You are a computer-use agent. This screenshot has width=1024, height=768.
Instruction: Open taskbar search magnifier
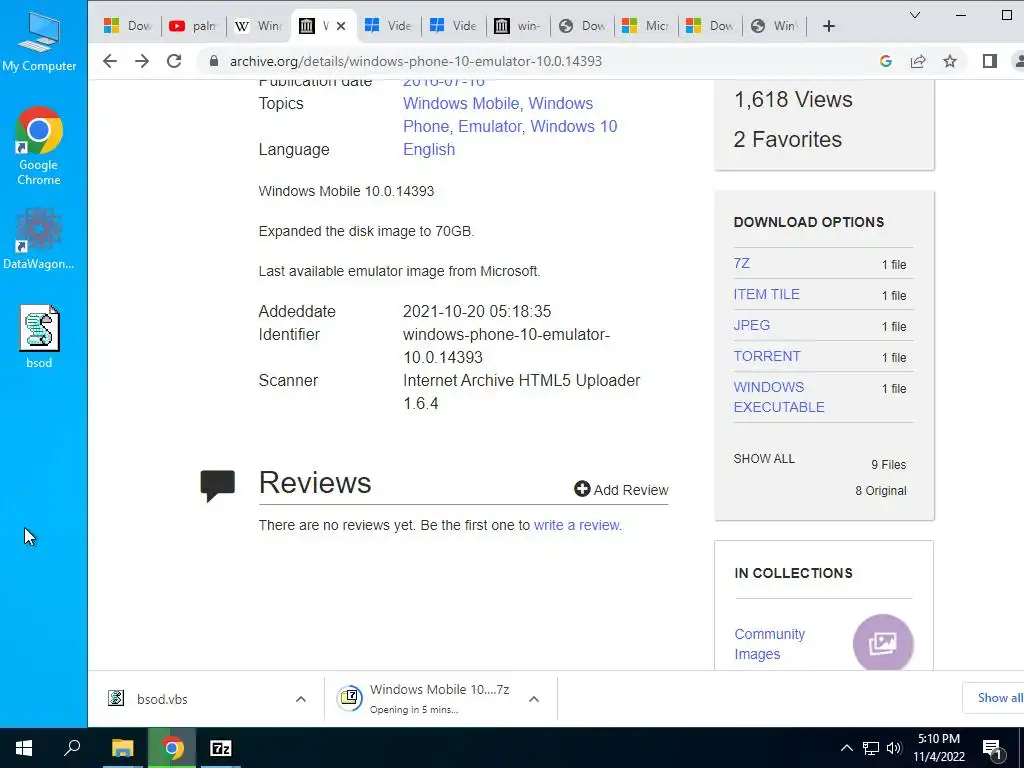[72, 748]
